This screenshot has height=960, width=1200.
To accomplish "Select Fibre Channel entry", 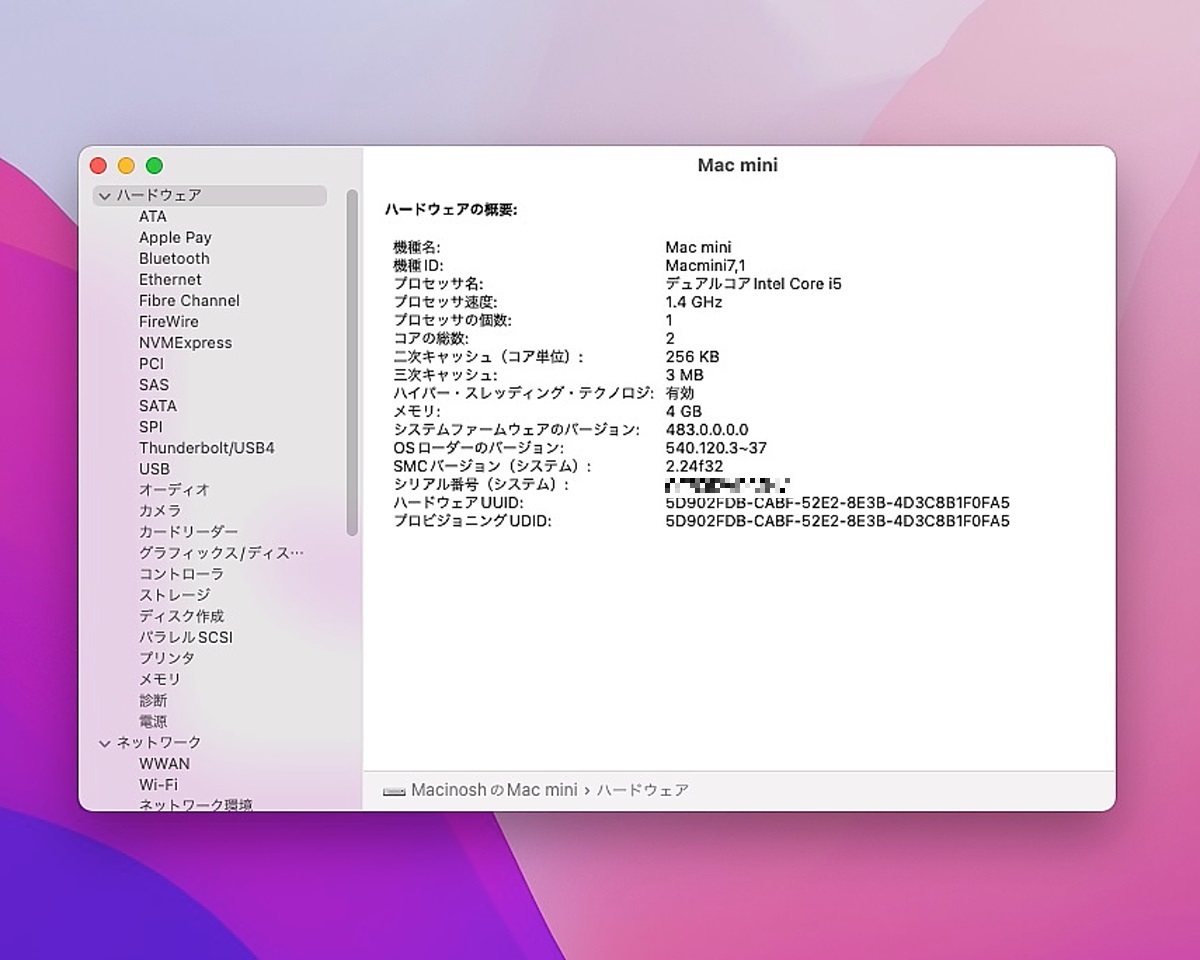I will (189, 301).
